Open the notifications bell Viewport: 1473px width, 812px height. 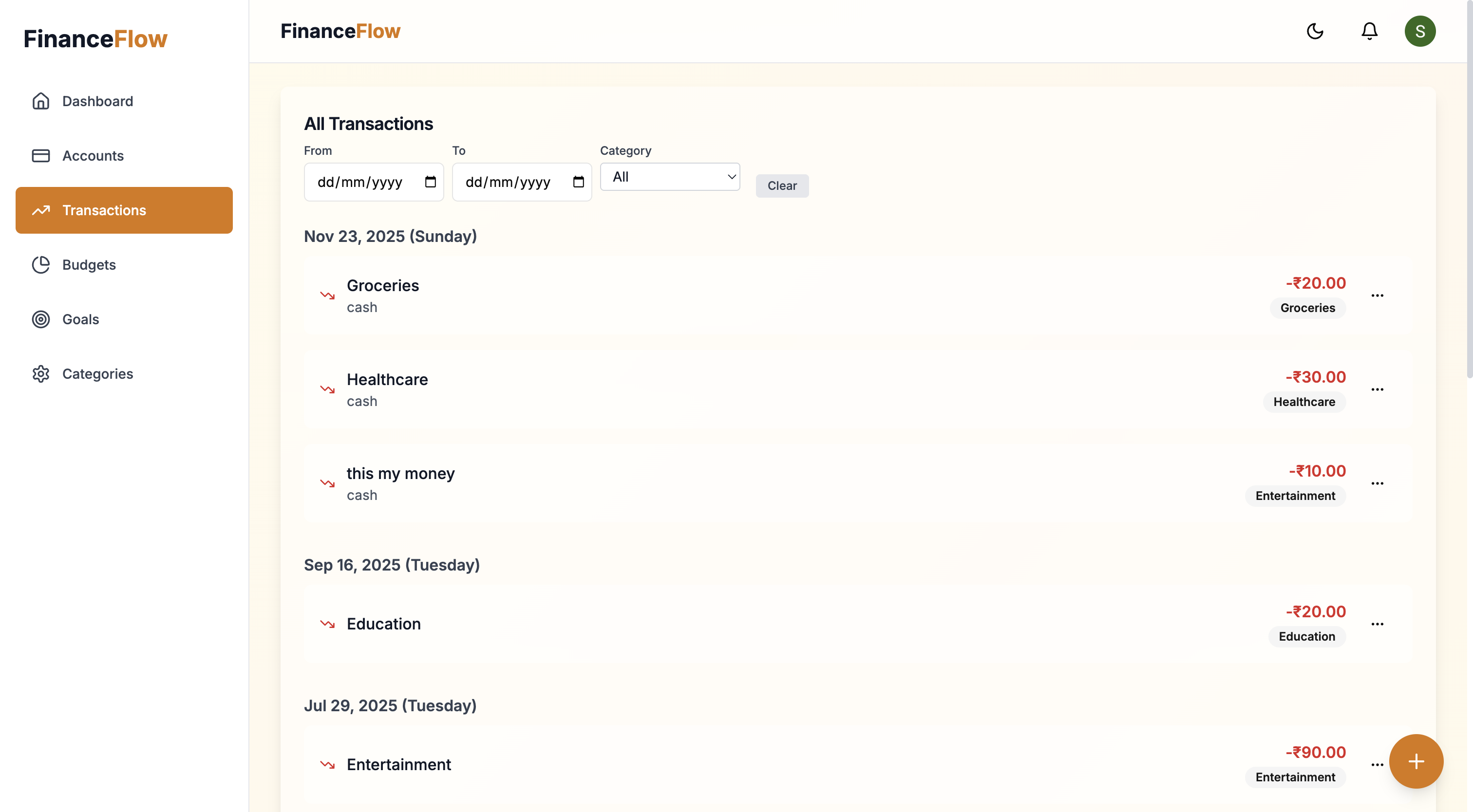pyautogui.click(x=1369, y=31)
